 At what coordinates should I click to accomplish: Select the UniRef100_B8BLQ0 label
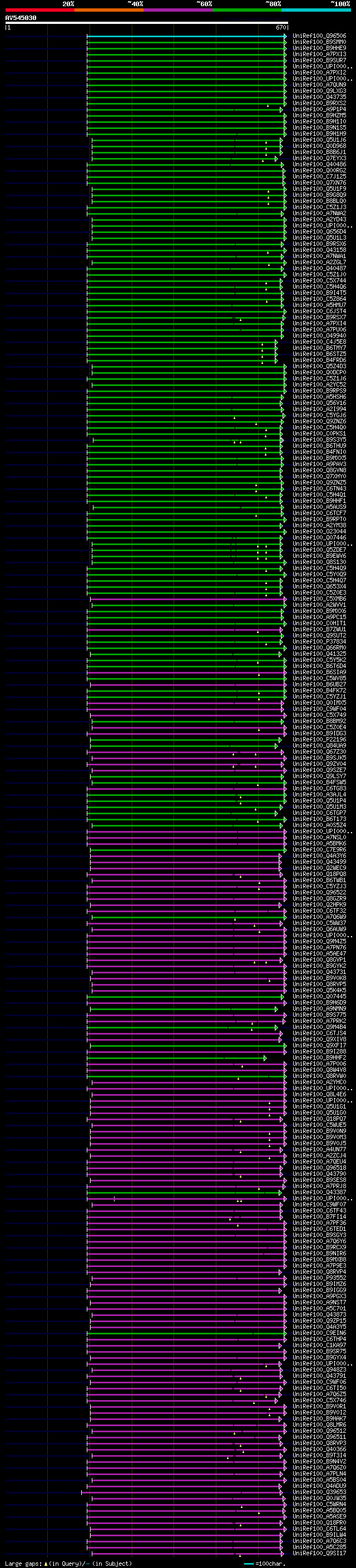tap(319, 201)
